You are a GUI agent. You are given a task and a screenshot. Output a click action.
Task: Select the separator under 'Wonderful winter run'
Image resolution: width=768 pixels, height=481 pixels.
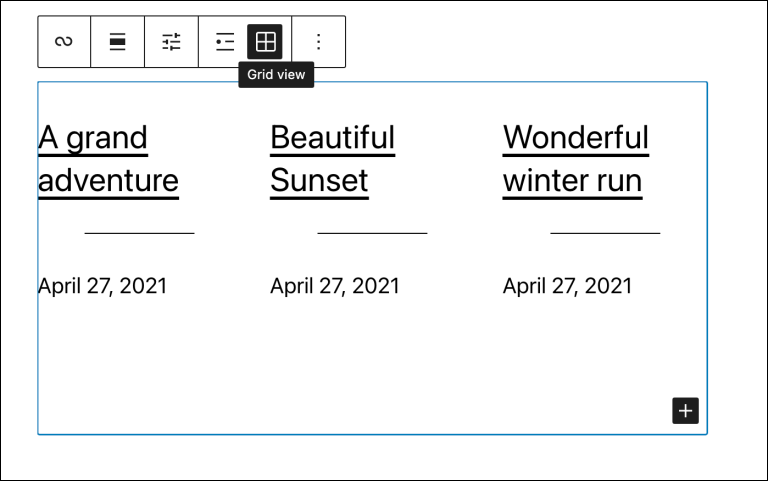point(605,233)
